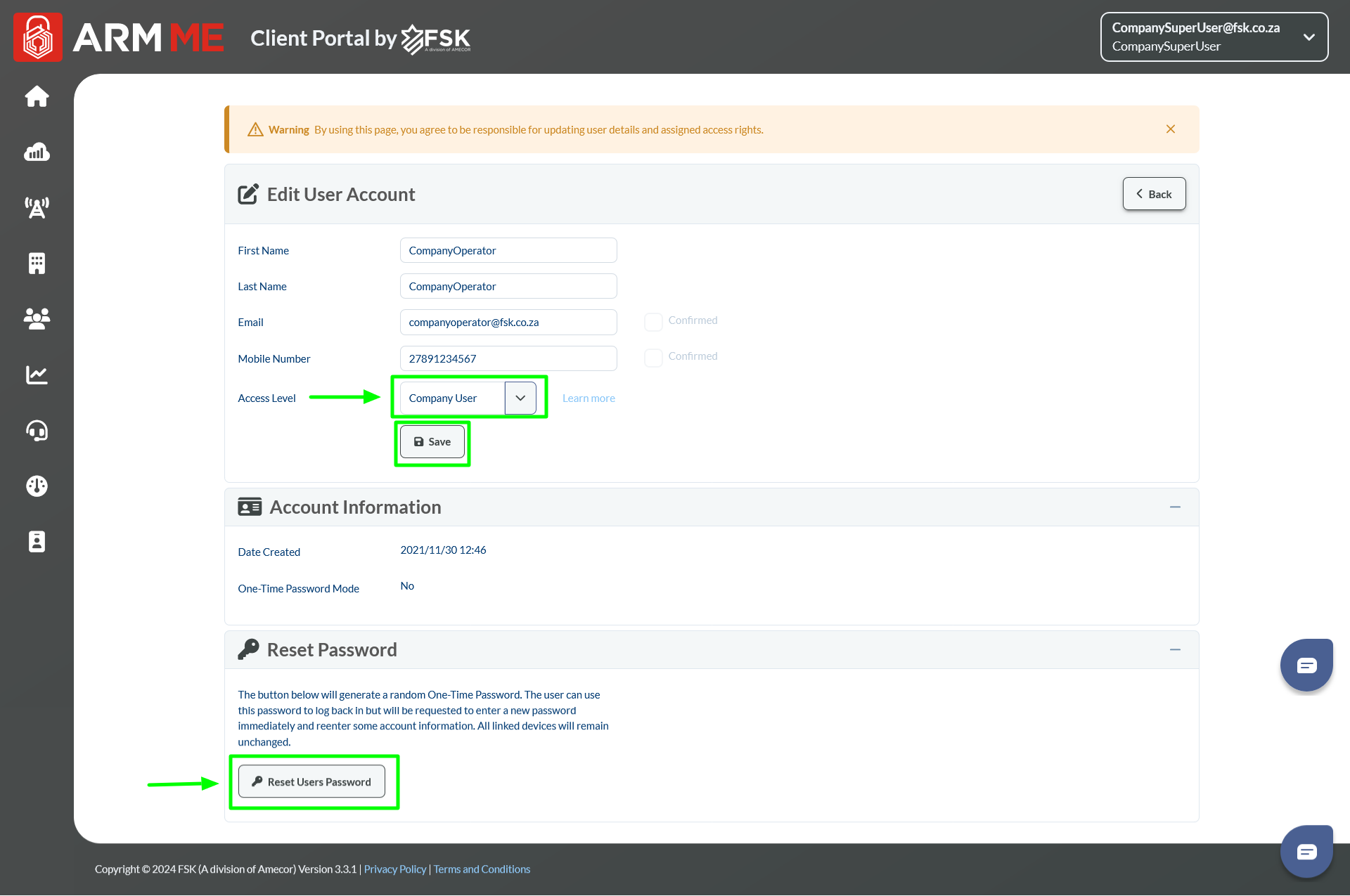Open the users group sidebar icon
Image resolution: width=1350 pixels, height=896 pixels.
pyautogui.click(x=37, y=319)
